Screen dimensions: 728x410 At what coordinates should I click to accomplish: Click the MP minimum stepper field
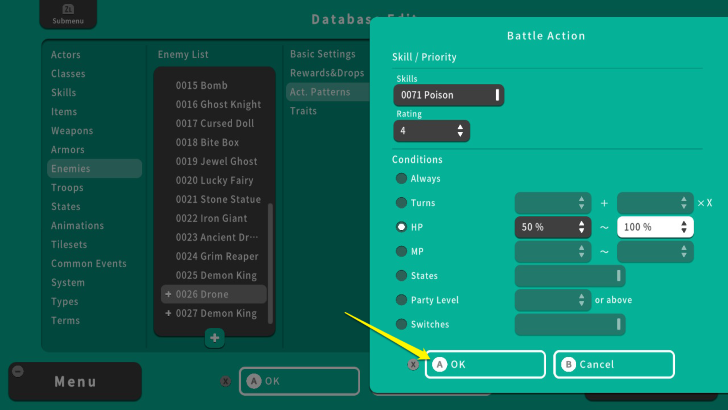(x=552, y=251)
